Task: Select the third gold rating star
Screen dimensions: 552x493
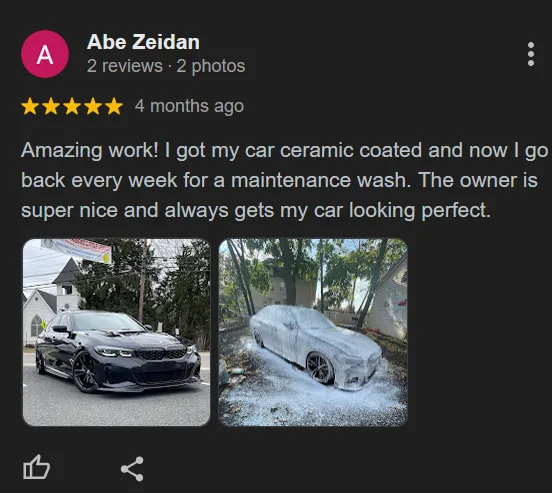Action: pos(72,106)
